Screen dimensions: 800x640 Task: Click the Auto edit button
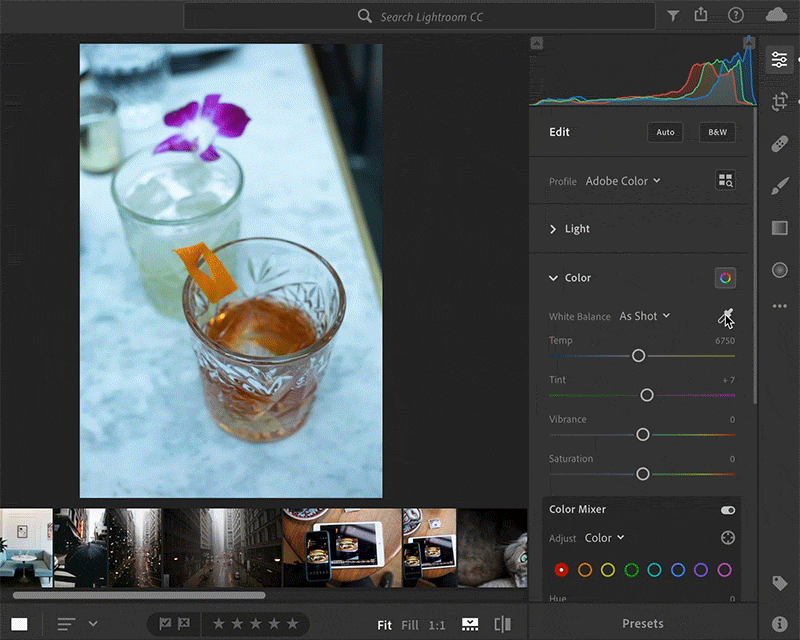[665, 132]
